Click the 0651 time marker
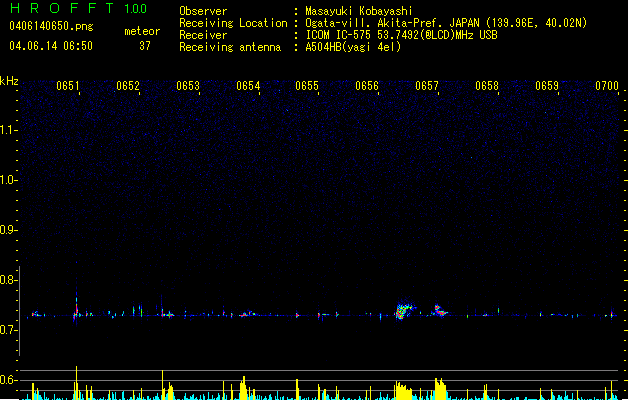This screenshot has height=400, width=629. (68, 86)
